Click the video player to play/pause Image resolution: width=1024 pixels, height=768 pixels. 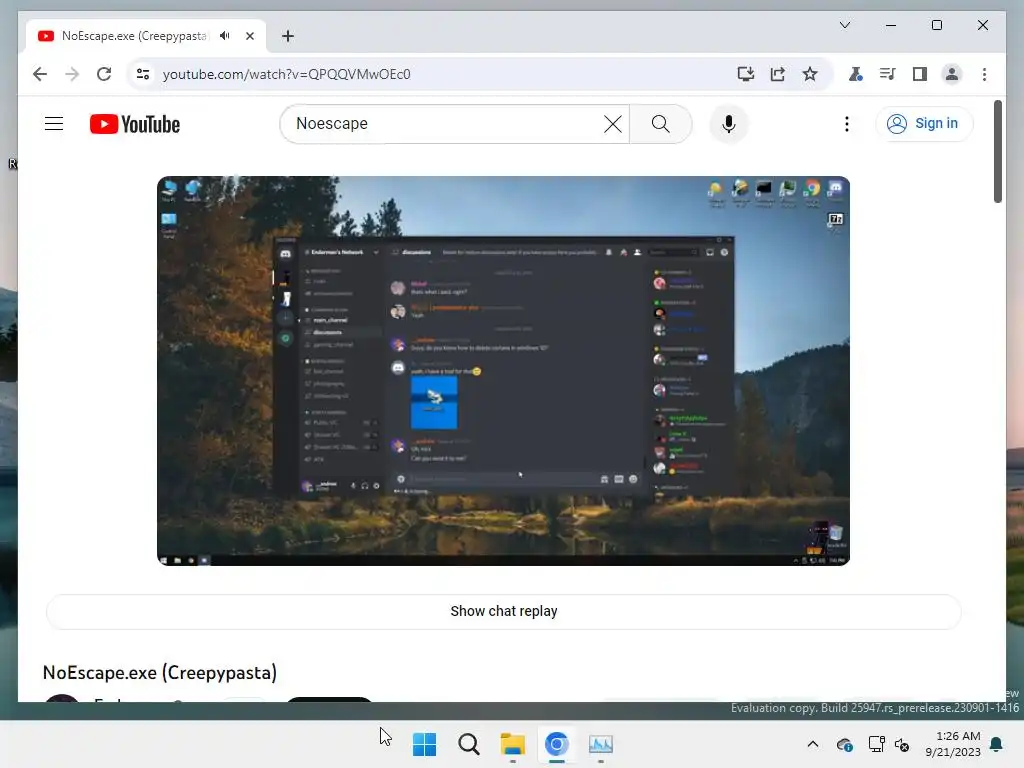point(504,370)
